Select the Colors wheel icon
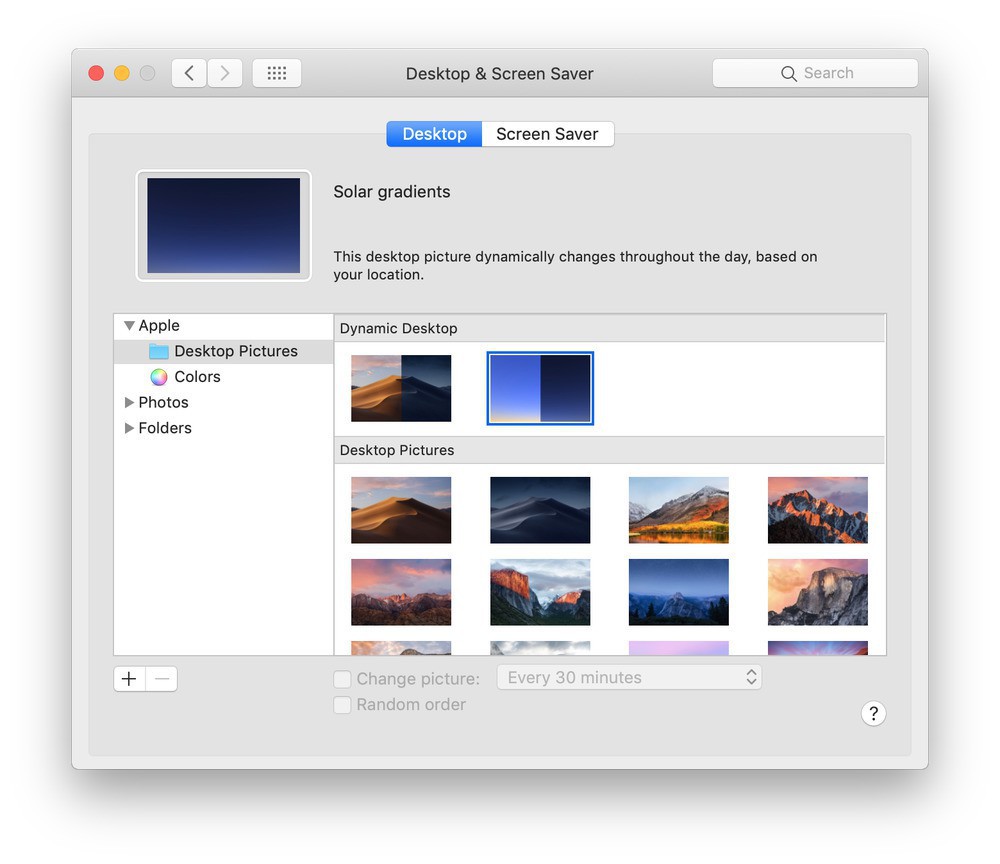The height and width of the screenshot is (864, 1000). click(x=159, y=377)
